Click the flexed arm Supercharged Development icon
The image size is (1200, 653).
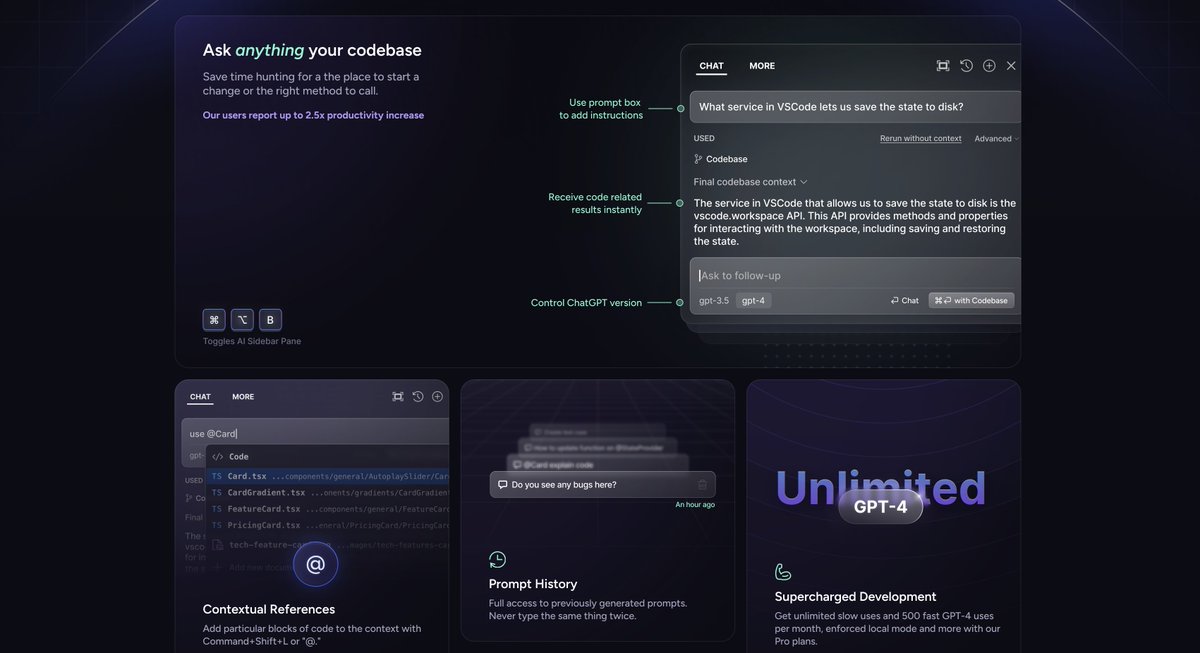pyautogui.click(x=783, y=572)
